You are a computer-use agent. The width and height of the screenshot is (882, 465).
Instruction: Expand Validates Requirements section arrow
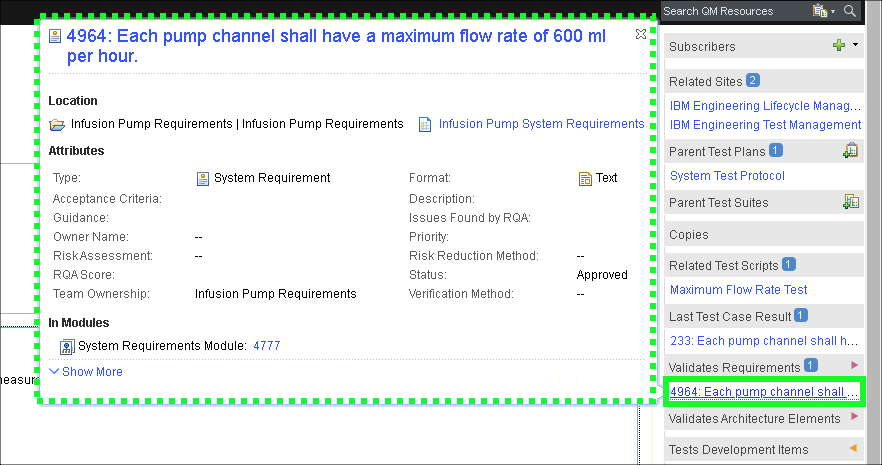[854, 366]
